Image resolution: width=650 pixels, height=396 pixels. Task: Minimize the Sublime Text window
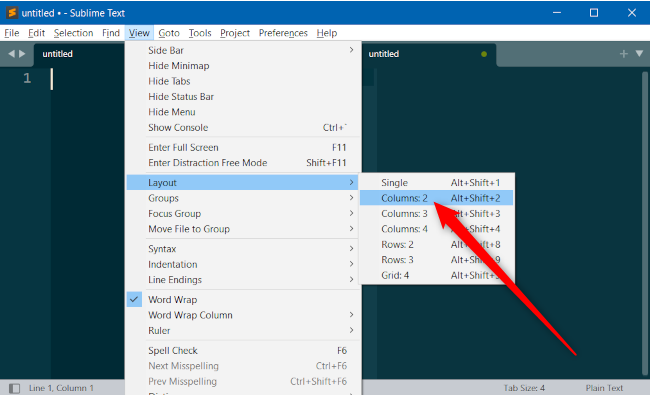[557, 13]
